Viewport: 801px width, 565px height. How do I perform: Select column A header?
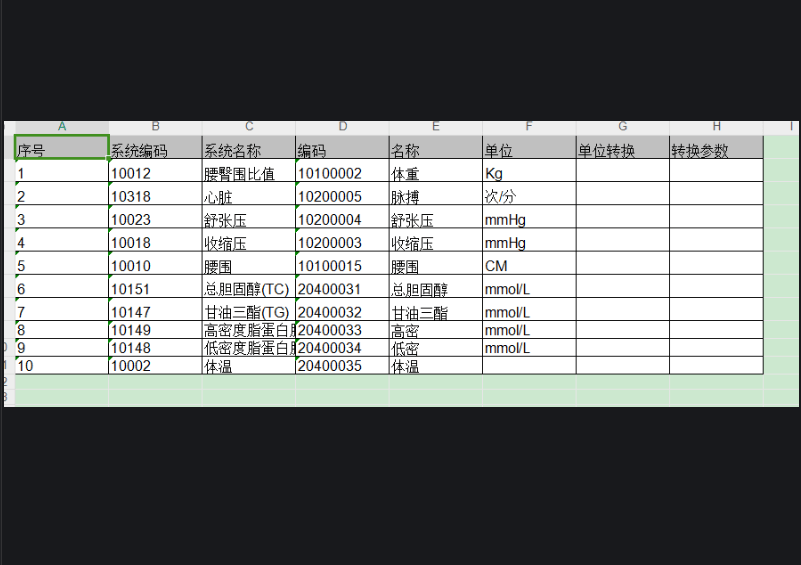(62, 127)
